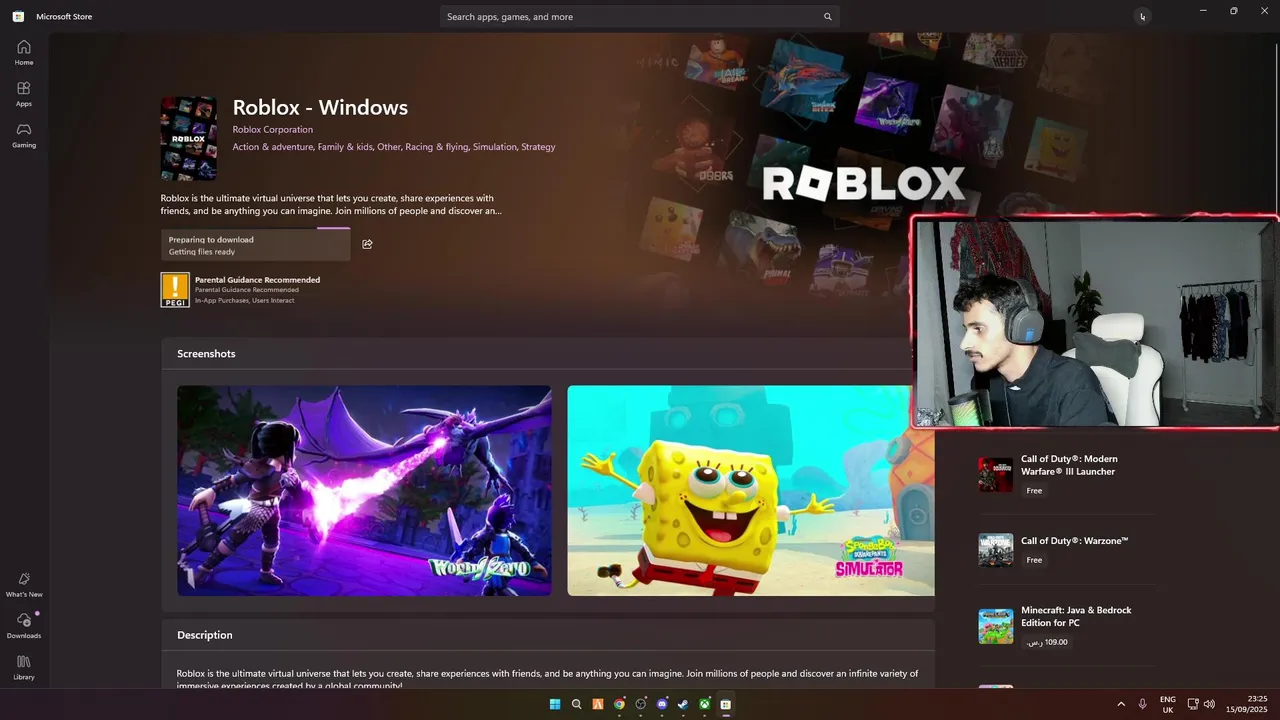Viewport: 1280px width, 720px height.
Task: Open the Home section in sidebar
Action: tap(24, 52)
